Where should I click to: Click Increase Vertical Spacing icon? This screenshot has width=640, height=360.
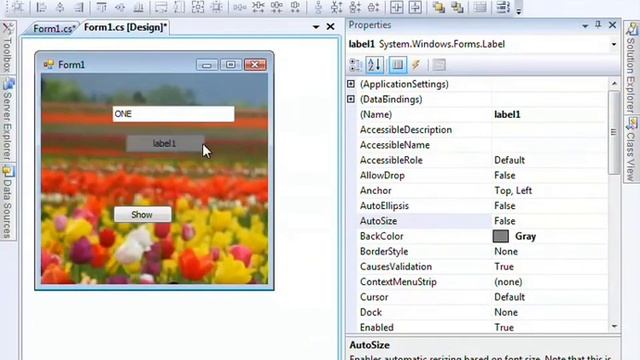[x=336, y=7]
